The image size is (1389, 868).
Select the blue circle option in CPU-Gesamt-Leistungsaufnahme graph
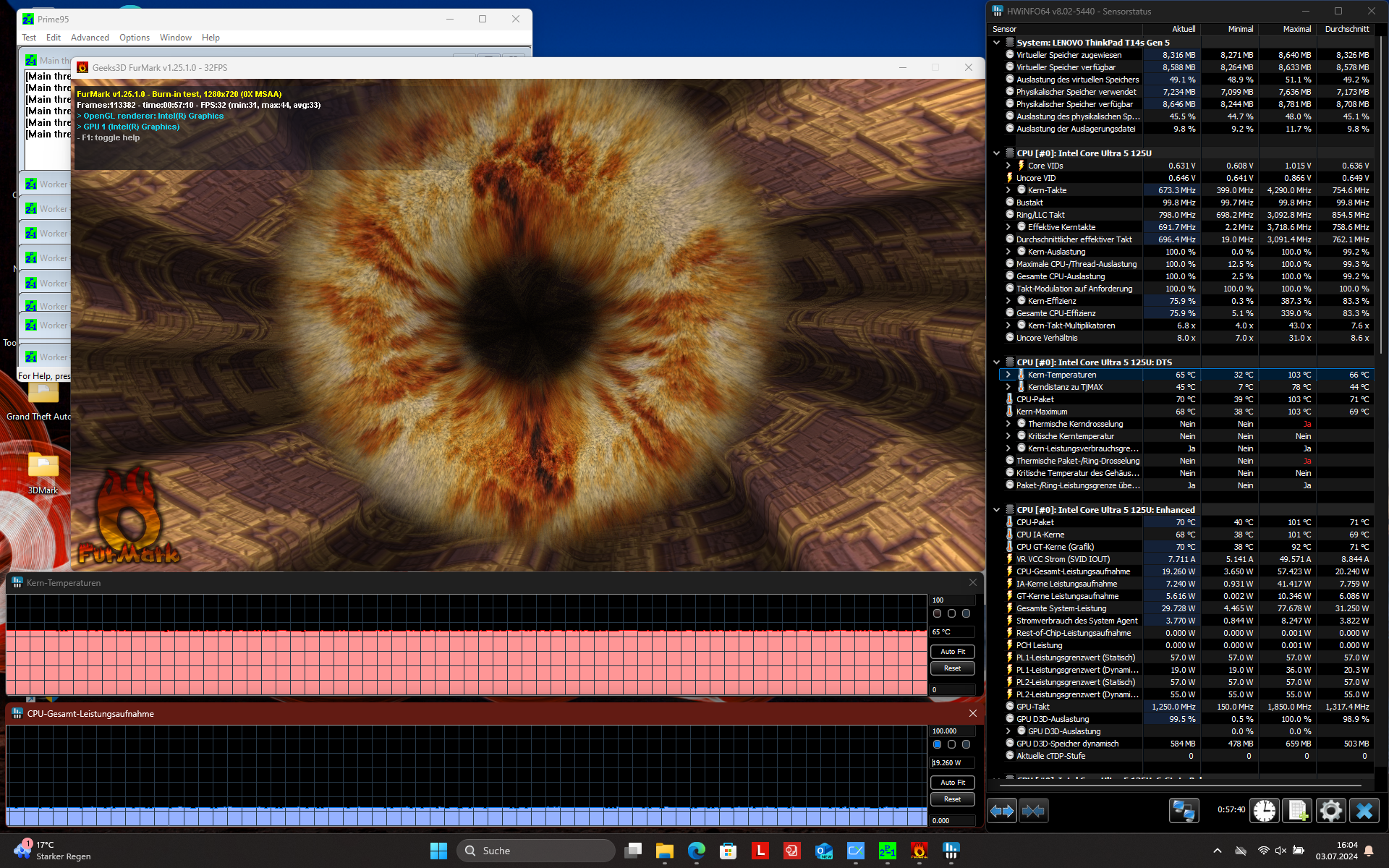point(938,744)
